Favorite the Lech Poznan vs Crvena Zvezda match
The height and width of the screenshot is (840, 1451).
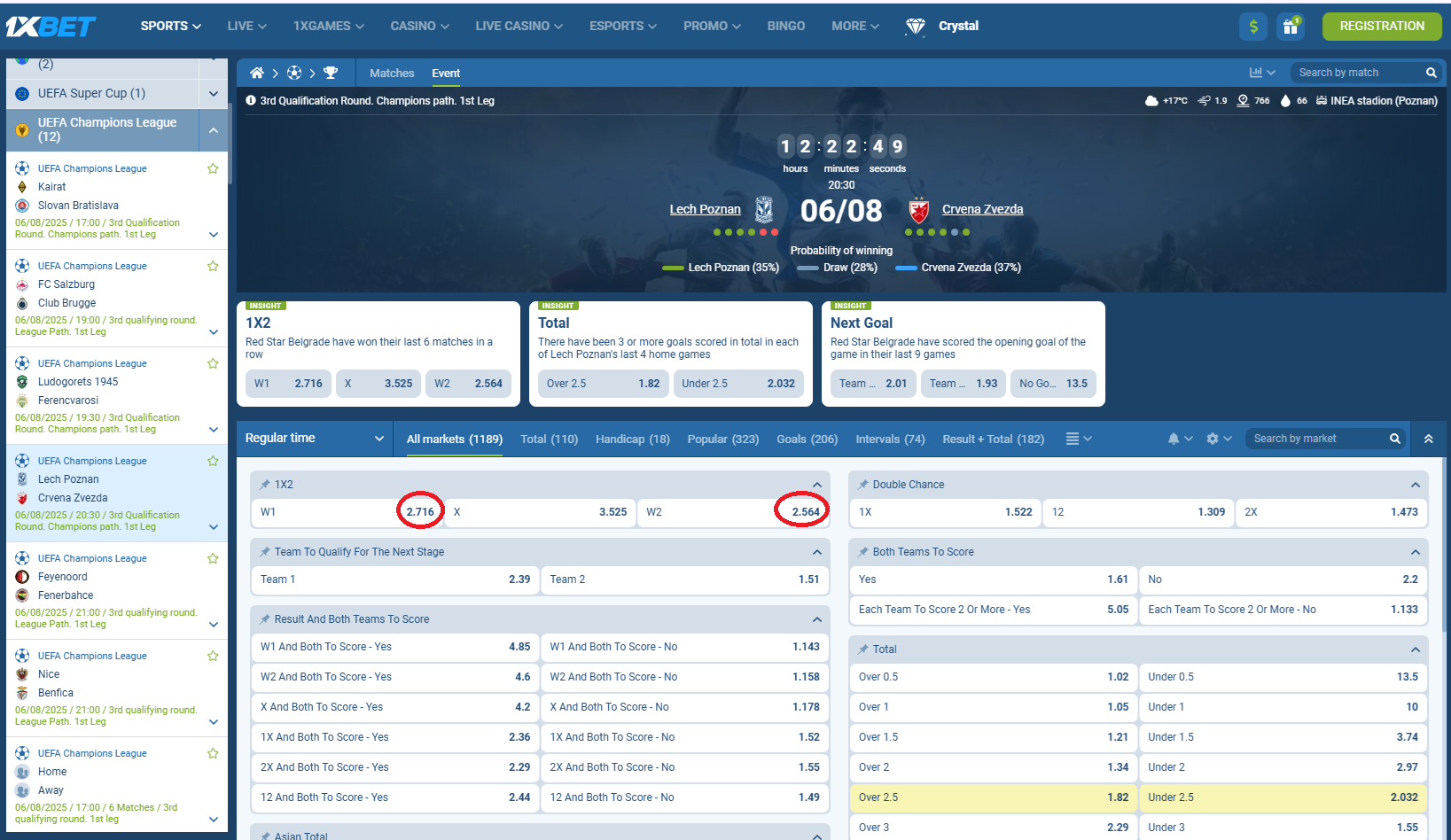pyautogui.click(x=213, y=461)
